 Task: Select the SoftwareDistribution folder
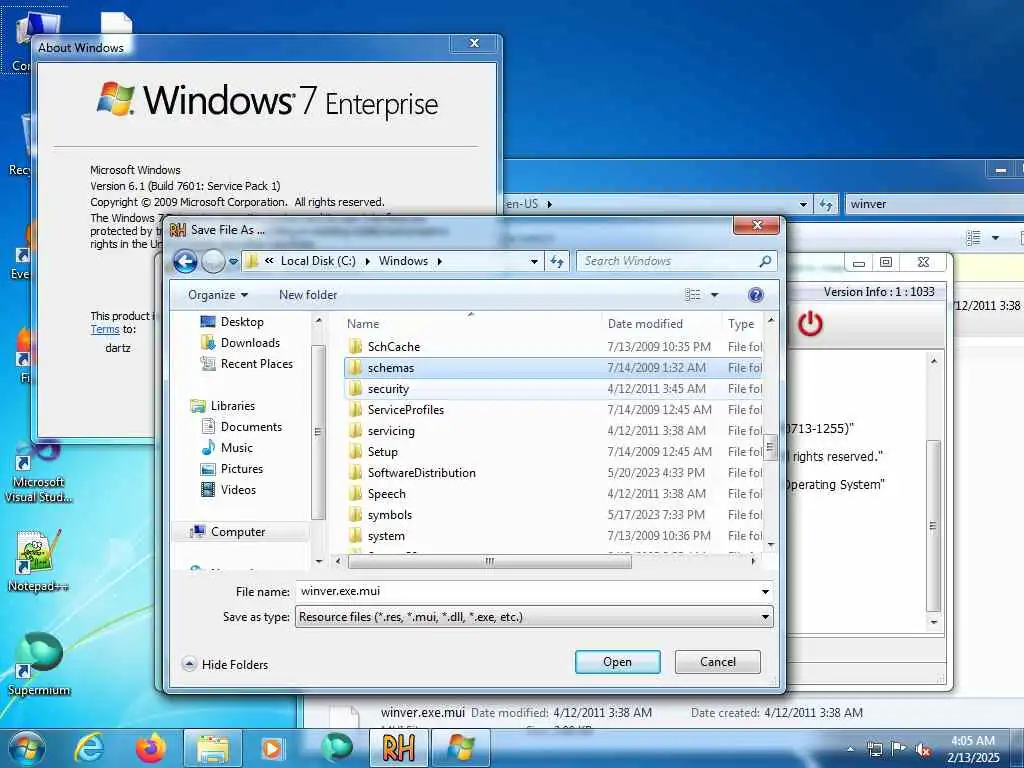pyautogui.click(x=552, y=473)
